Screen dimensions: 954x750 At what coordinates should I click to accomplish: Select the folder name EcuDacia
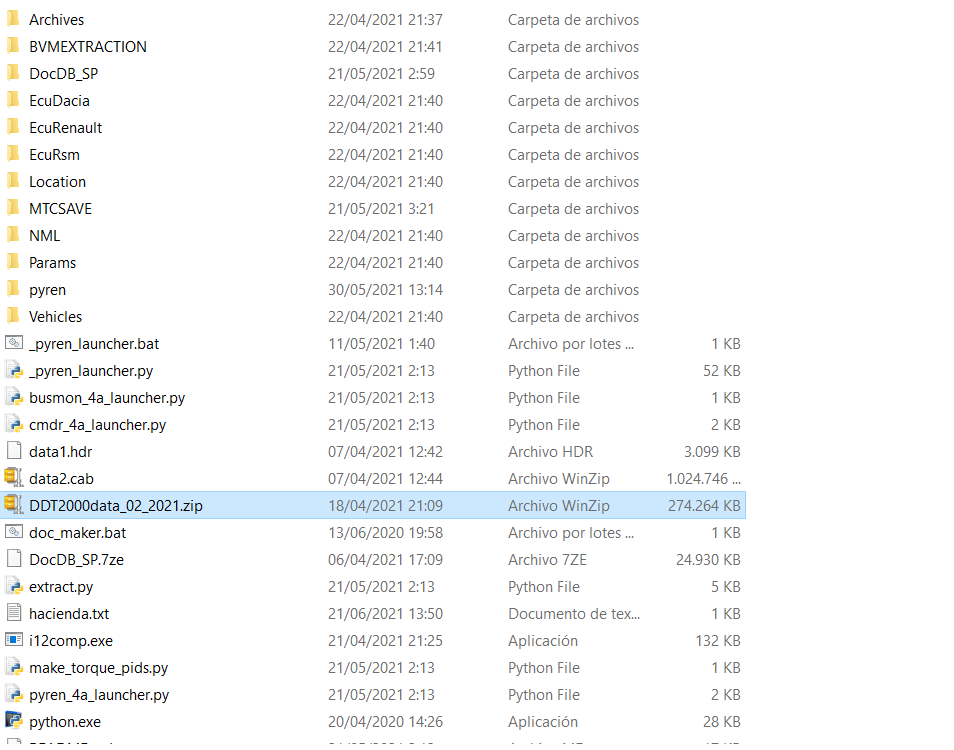pyautogui.click(x=59, y=101)
